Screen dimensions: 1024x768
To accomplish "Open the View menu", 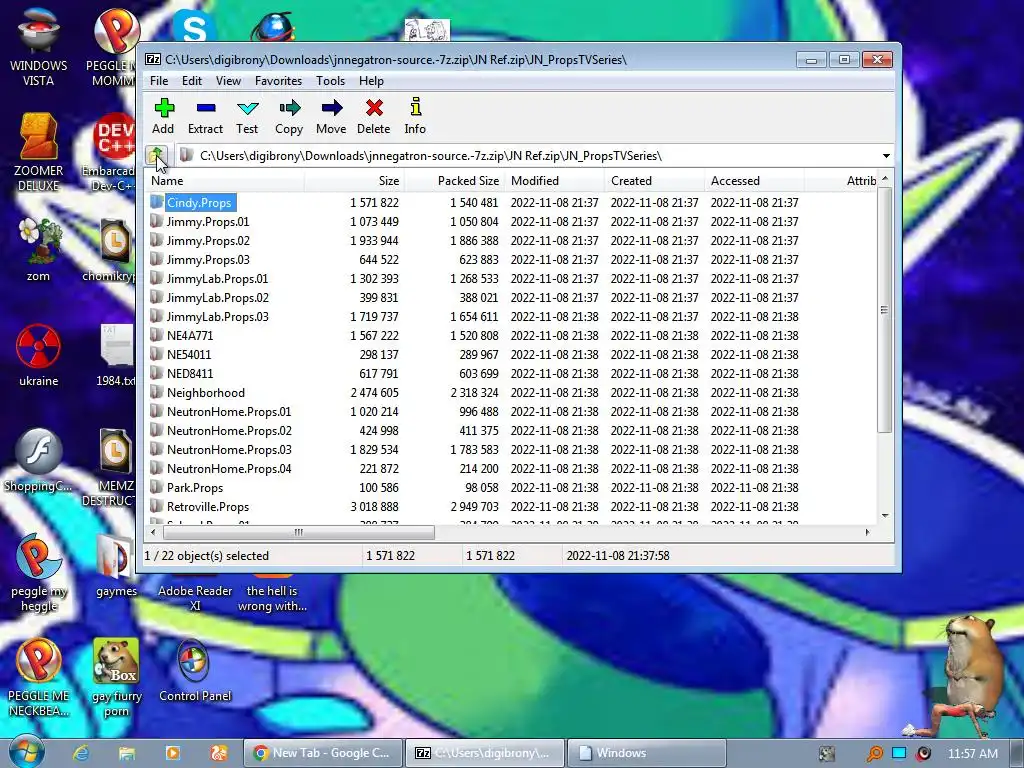I will click(x=228, y=81).
